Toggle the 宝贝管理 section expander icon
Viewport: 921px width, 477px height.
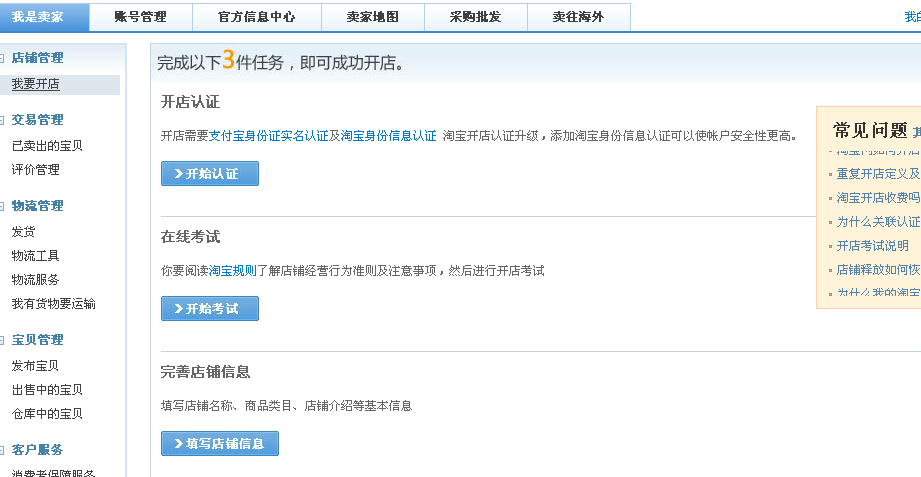(x=4, y=340)
